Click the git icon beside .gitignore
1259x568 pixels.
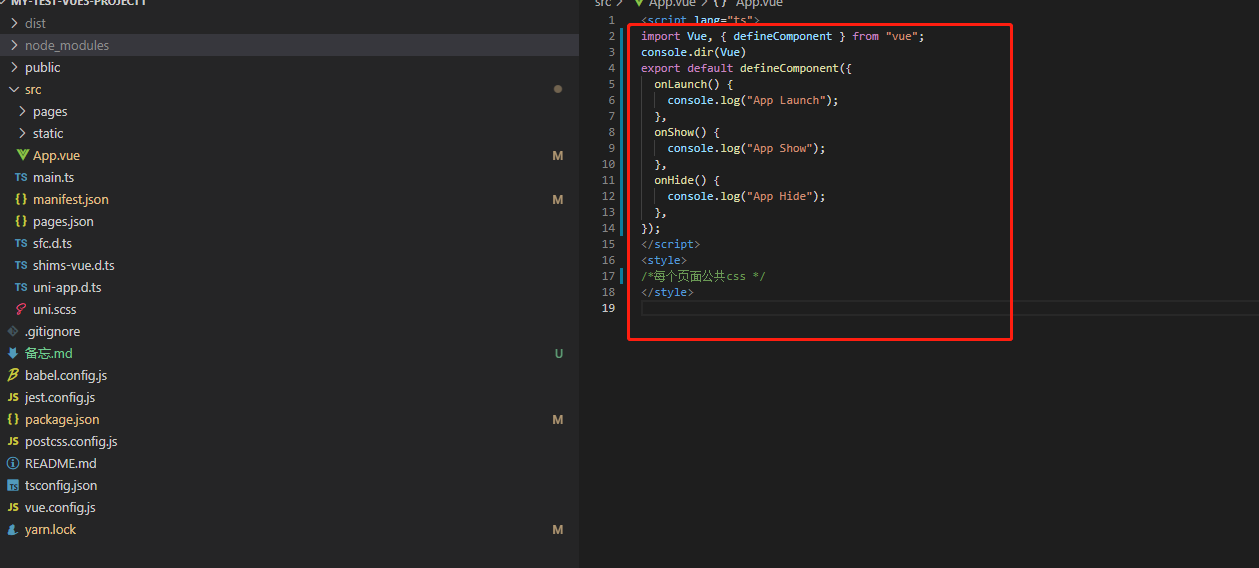[x=13, y=331]
